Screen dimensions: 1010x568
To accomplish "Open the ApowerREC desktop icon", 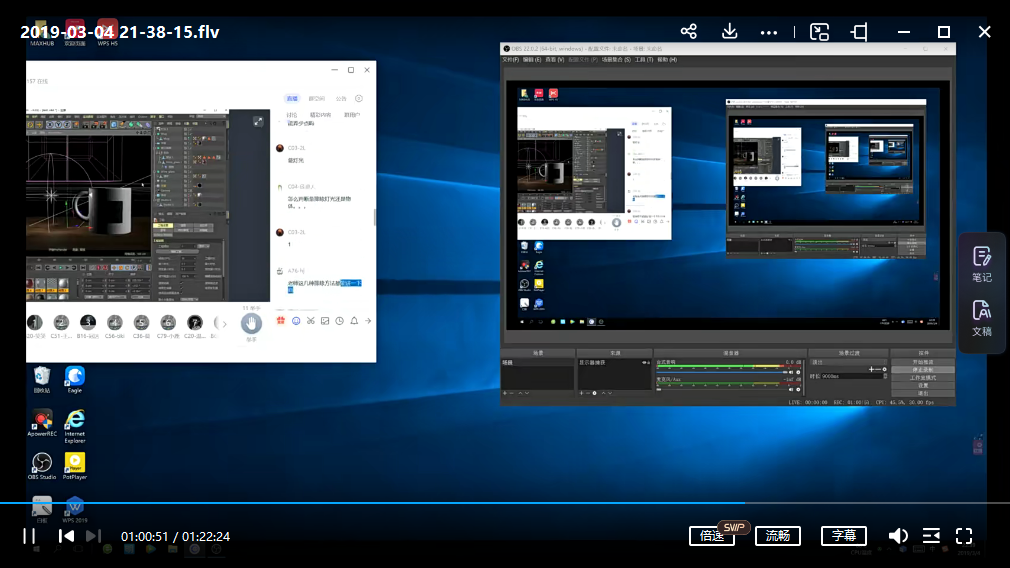I will coord(42,424).
